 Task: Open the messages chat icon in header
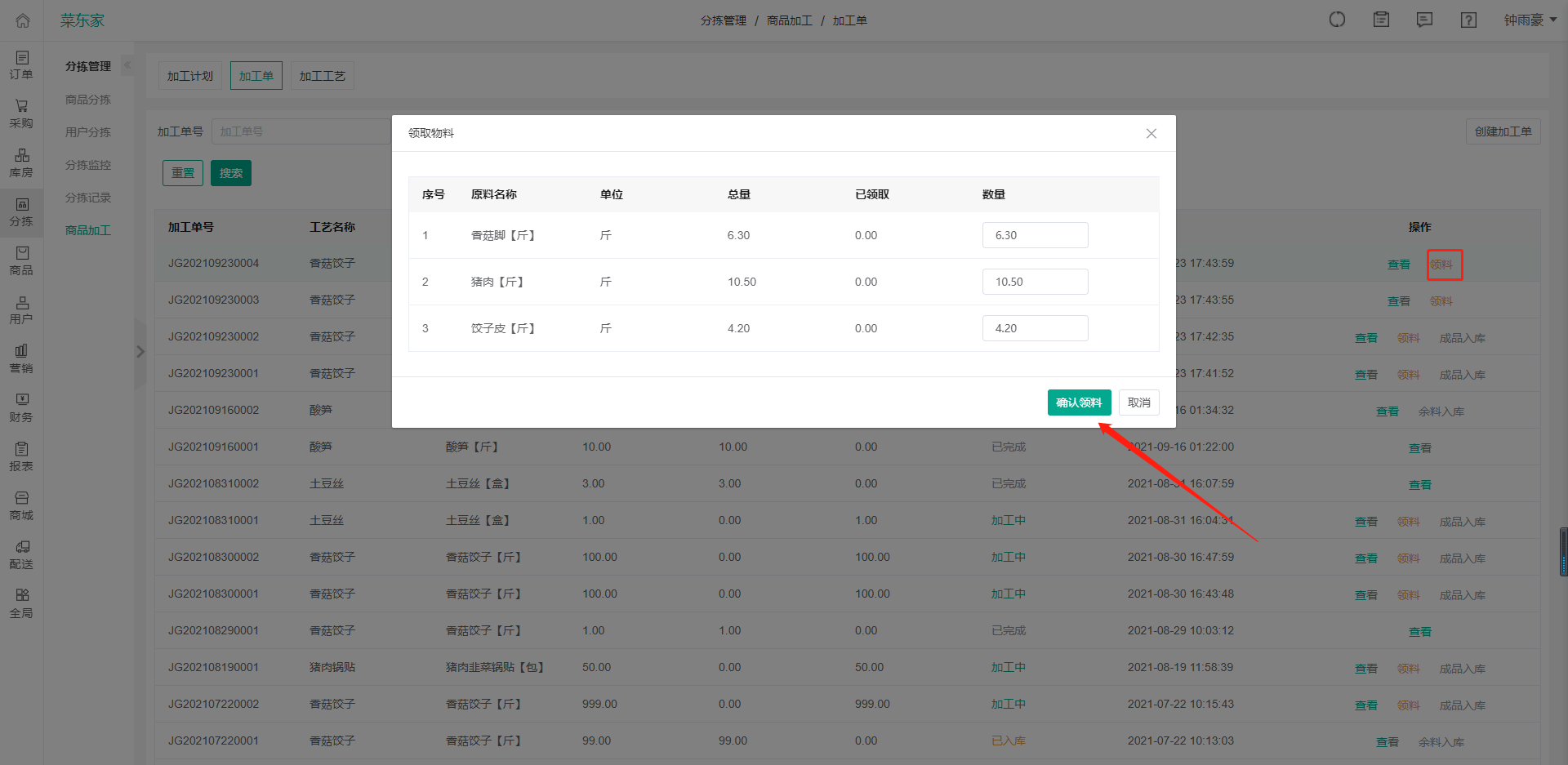(1424, 20)
